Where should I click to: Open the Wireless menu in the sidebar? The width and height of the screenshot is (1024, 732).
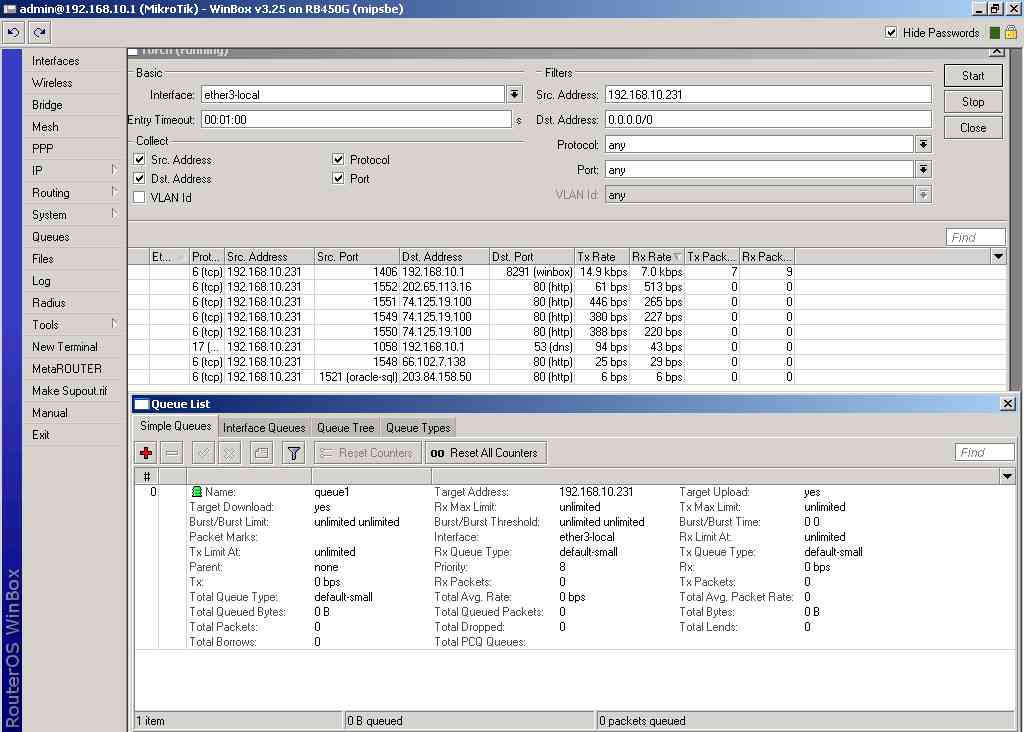[52, 83]
